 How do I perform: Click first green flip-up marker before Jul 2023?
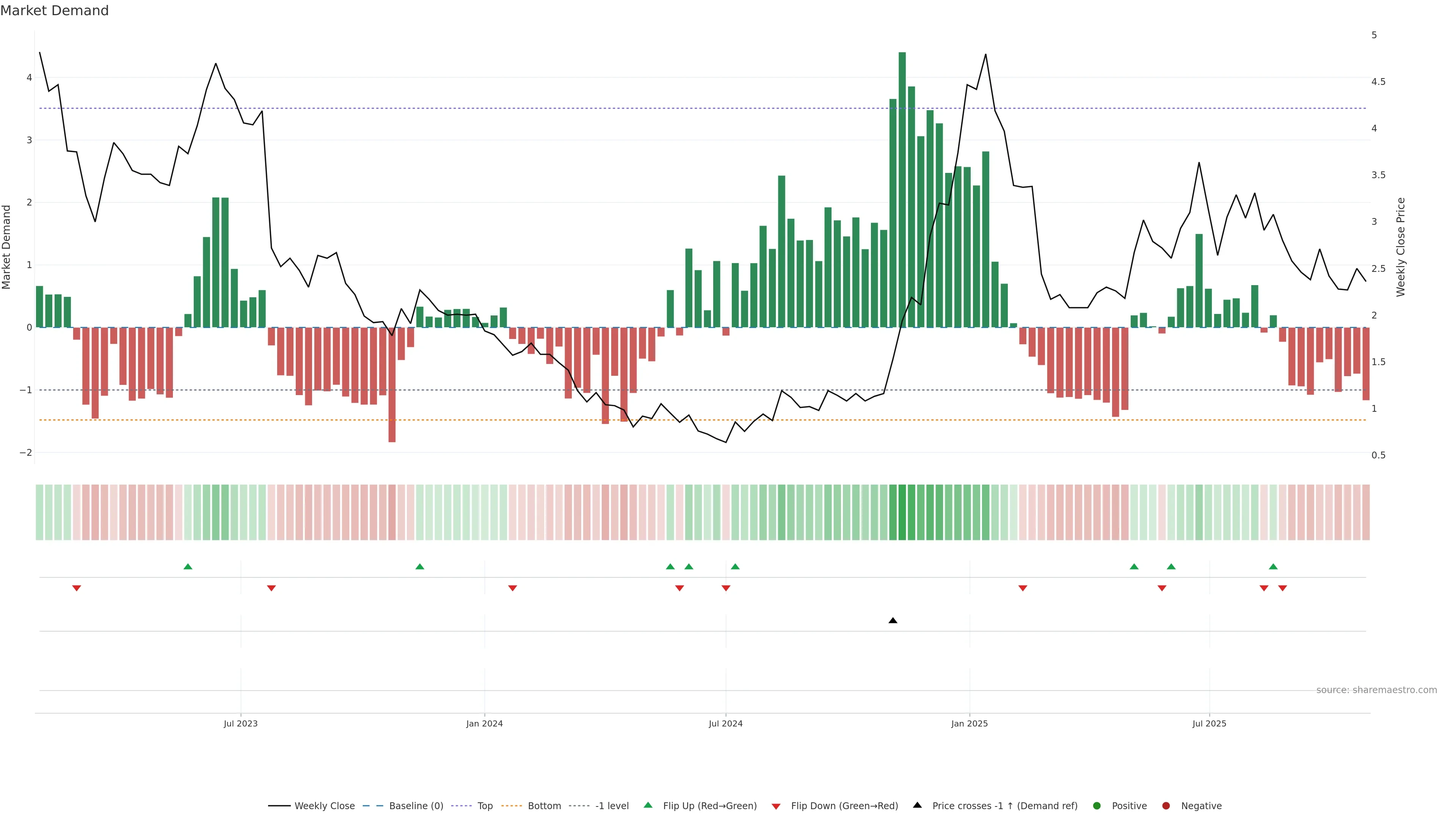188,566
